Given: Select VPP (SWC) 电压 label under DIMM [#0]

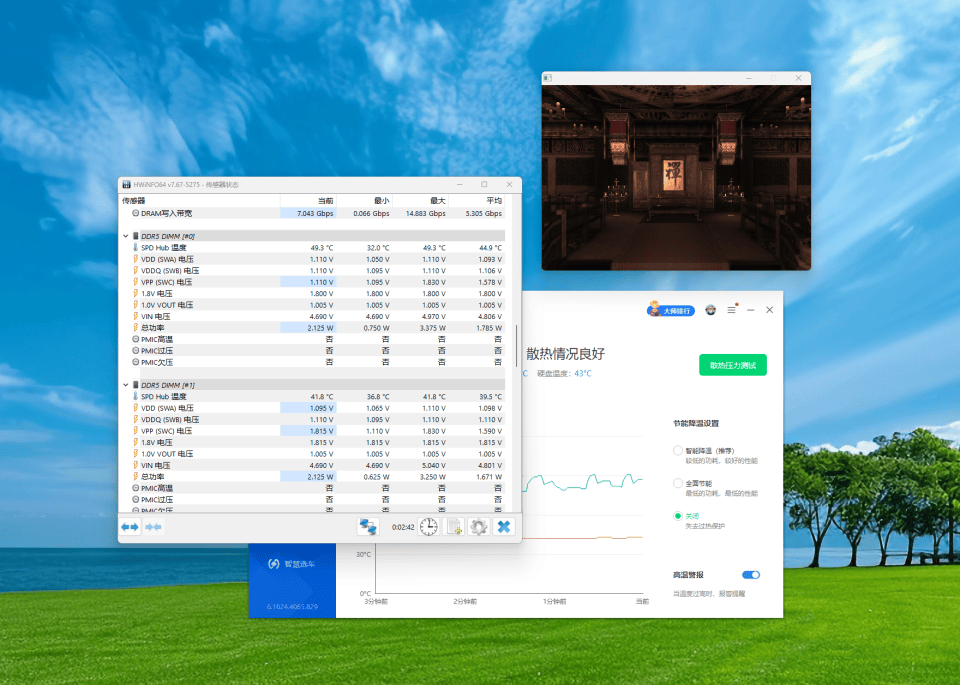Looking at the screenshot, I should coord(167,282).
